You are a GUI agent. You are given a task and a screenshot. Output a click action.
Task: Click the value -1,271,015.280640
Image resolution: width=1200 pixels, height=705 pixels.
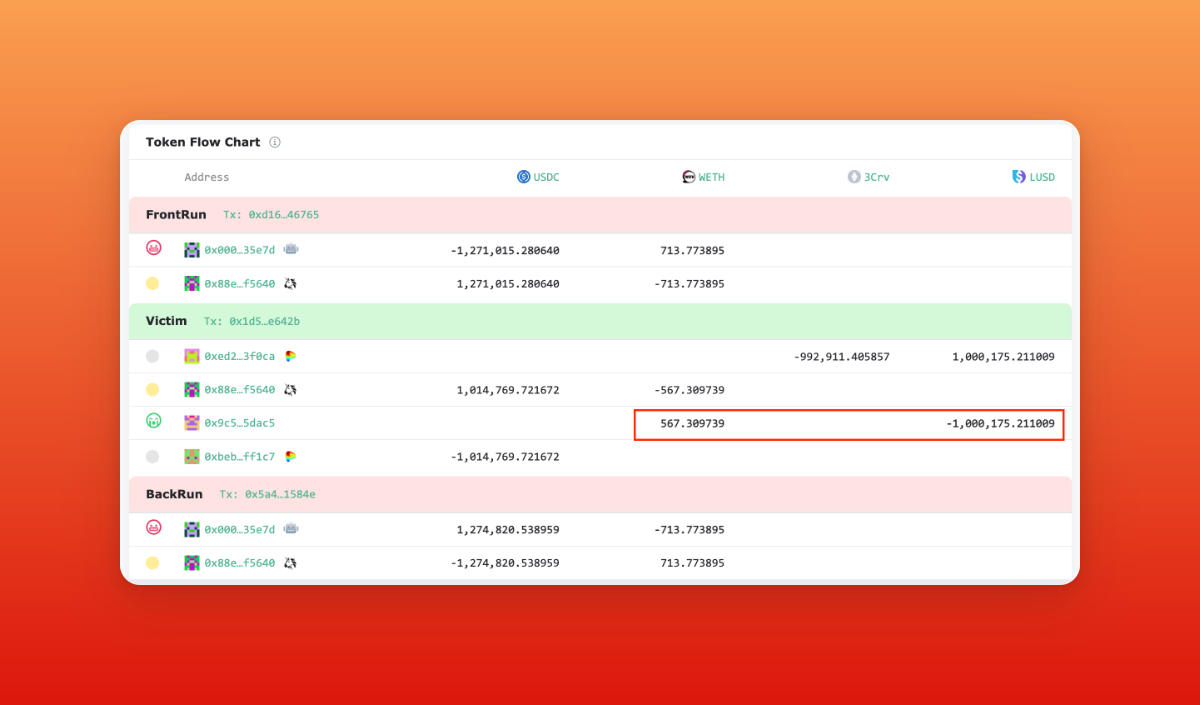pos(505,250)
